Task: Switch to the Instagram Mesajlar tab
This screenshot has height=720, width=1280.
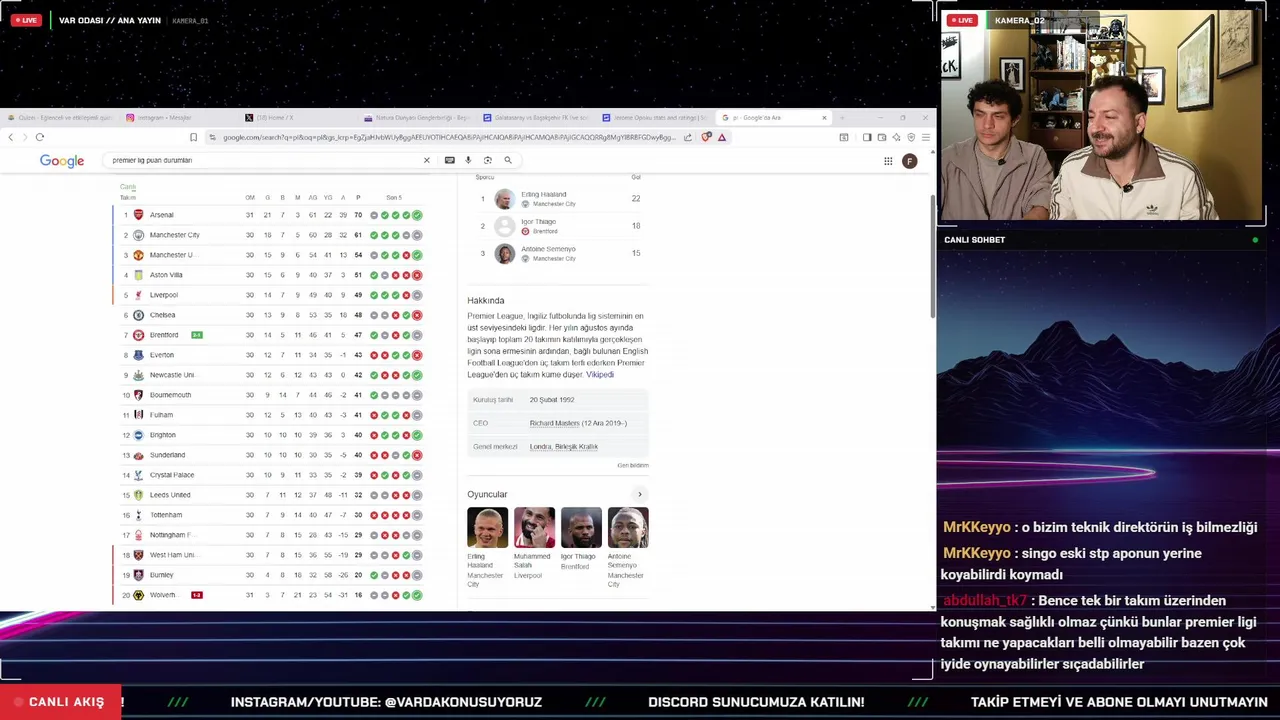Action: 180,118
